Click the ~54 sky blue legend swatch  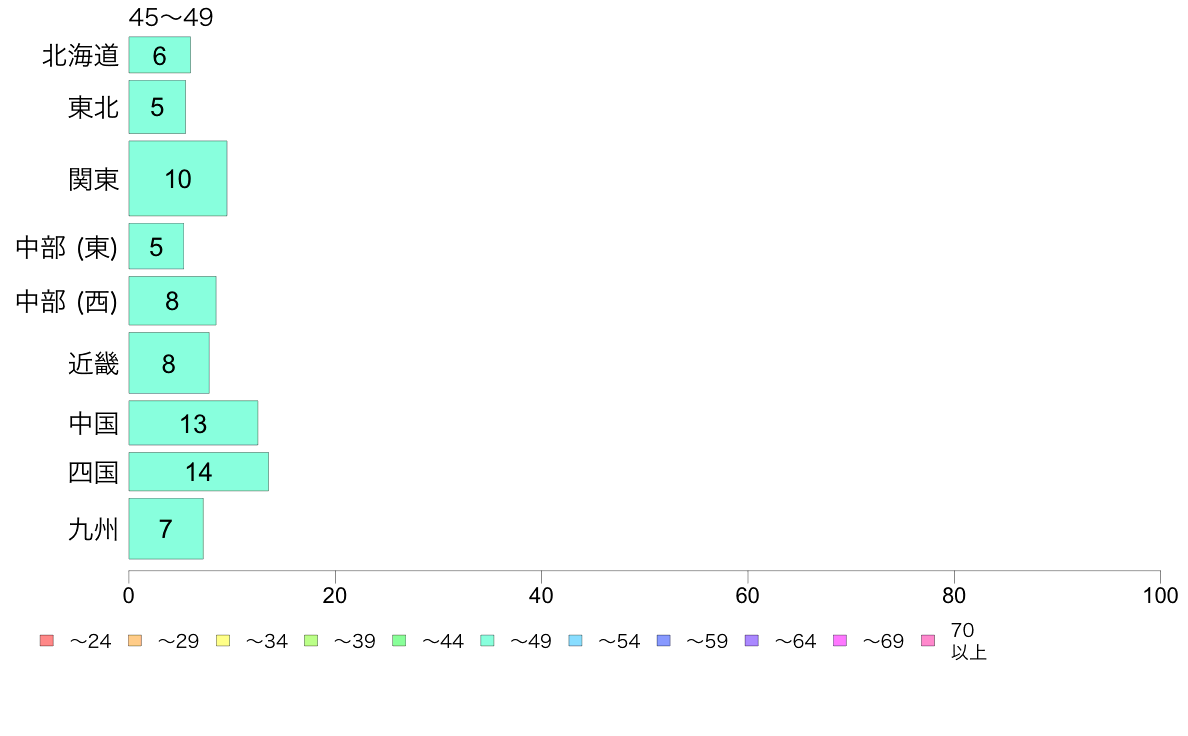[x=575, y=640]
